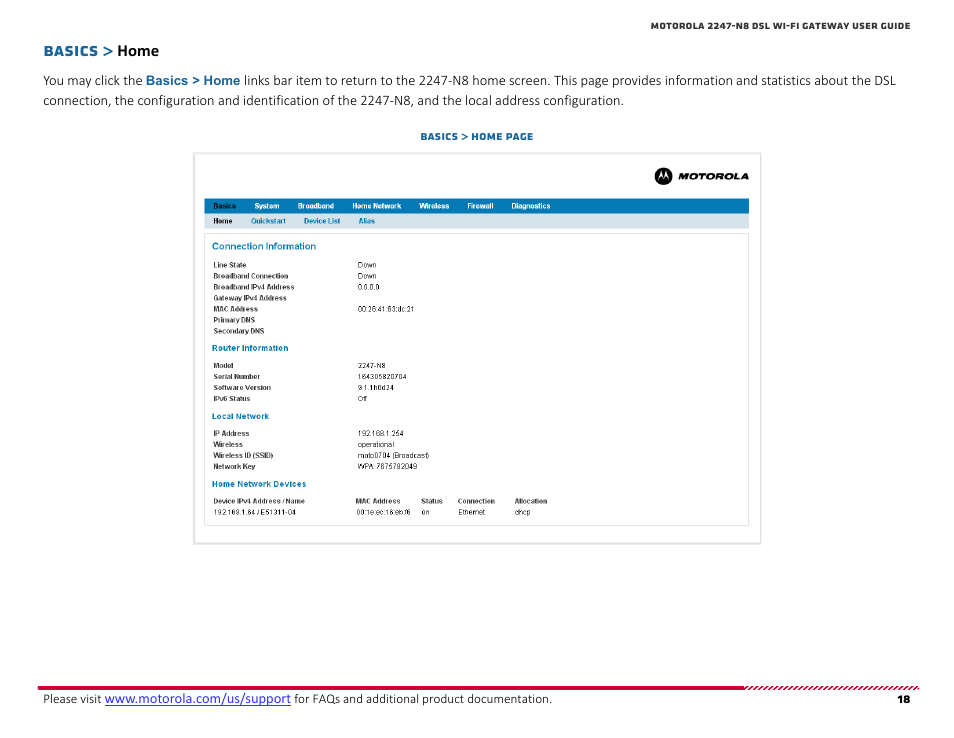Open the Device List sub-menu link
Screen dimensions: 954x738
322,221
